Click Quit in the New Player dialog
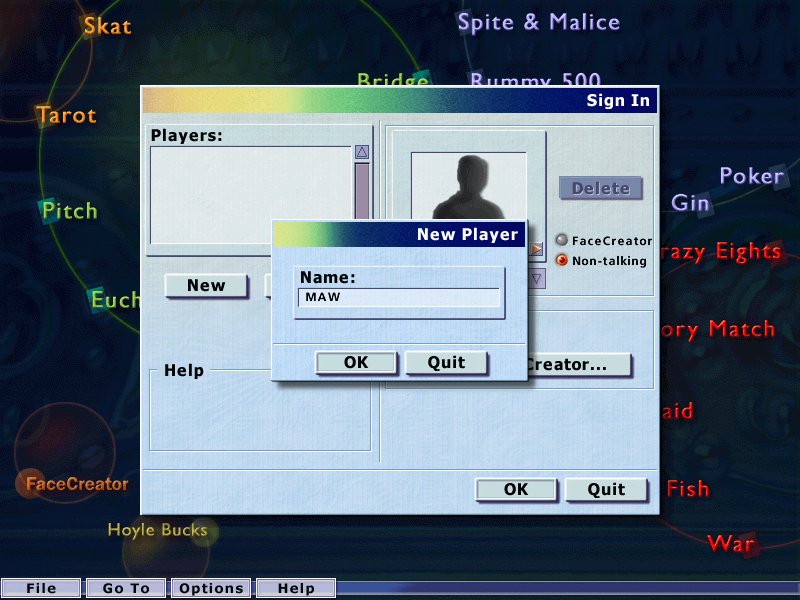 click(446, 362)
